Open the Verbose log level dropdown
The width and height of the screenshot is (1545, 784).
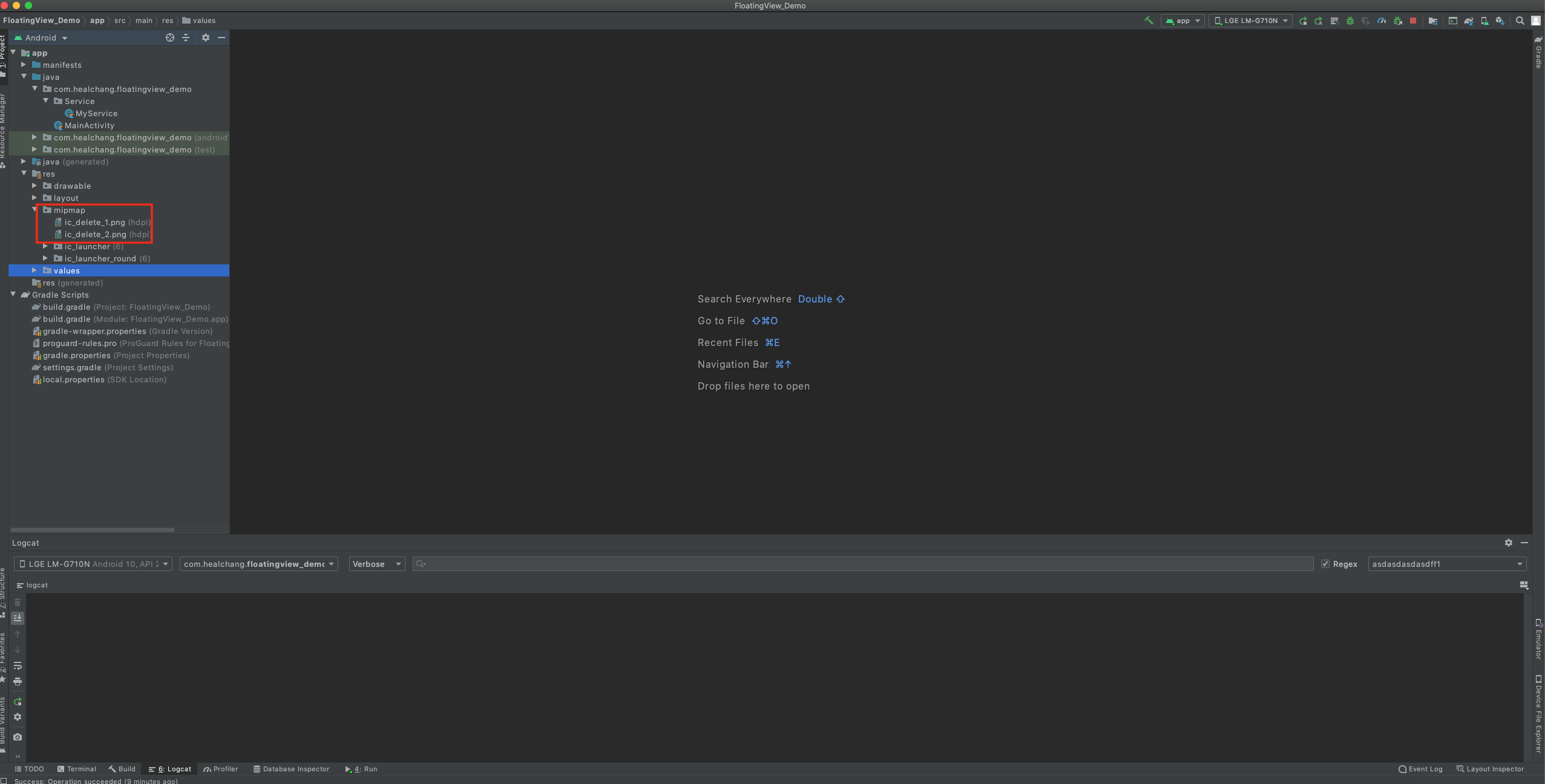pyautogui.click(x=376, y=564)
